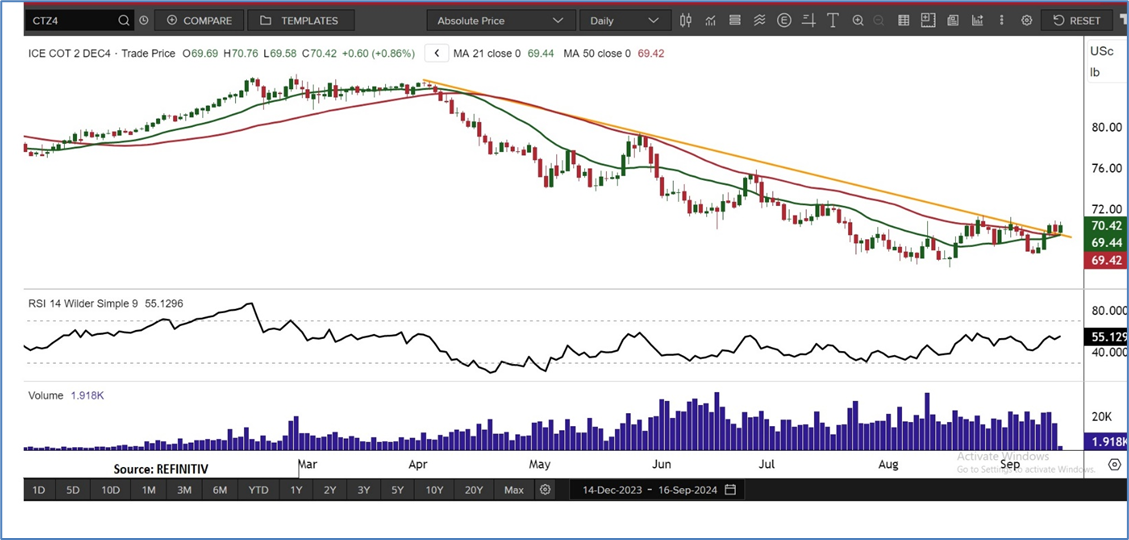This screenshot has width=1129, height=540.
Task: Click the 16-Sep-2024 end date
Action: coord(689,490)
